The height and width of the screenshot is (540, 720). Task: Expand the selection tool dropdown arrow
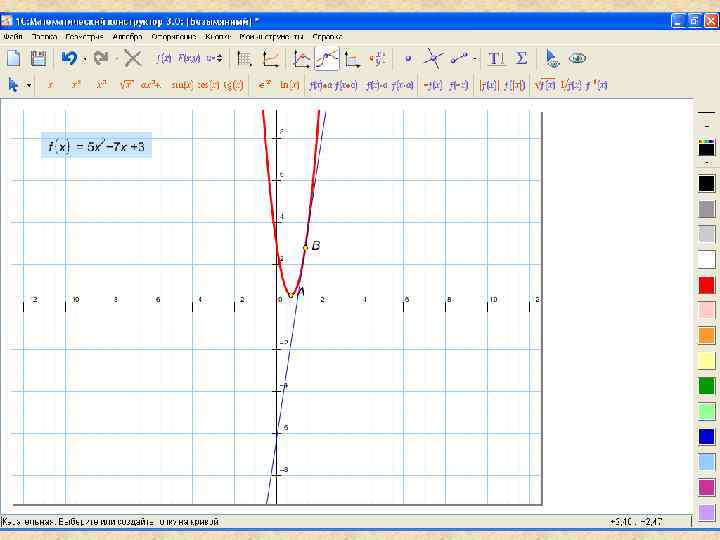click(28, 85)
